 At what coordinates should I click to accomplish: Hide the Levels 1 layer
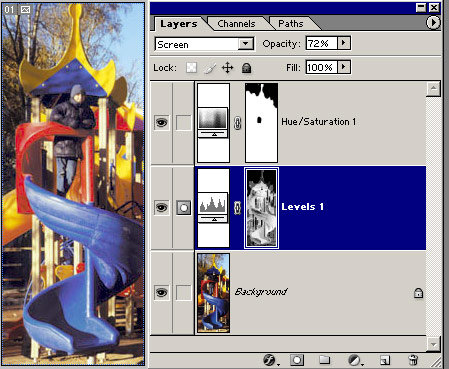162,208
